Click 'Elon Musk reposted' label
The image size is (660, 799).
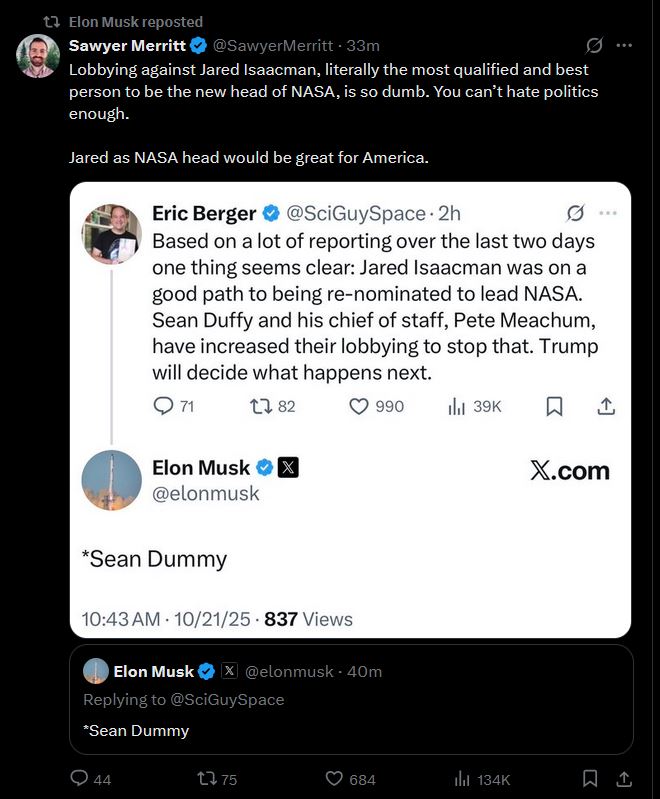pyautogui.click(x=136, y=22)
